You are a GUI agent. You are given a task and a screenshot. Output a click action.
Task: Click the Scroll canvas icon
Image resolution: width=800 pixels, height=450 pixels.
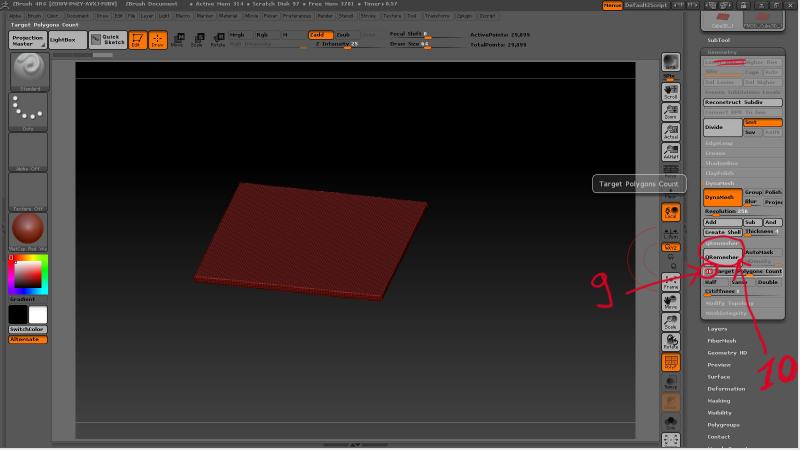[x=671, y=91]
